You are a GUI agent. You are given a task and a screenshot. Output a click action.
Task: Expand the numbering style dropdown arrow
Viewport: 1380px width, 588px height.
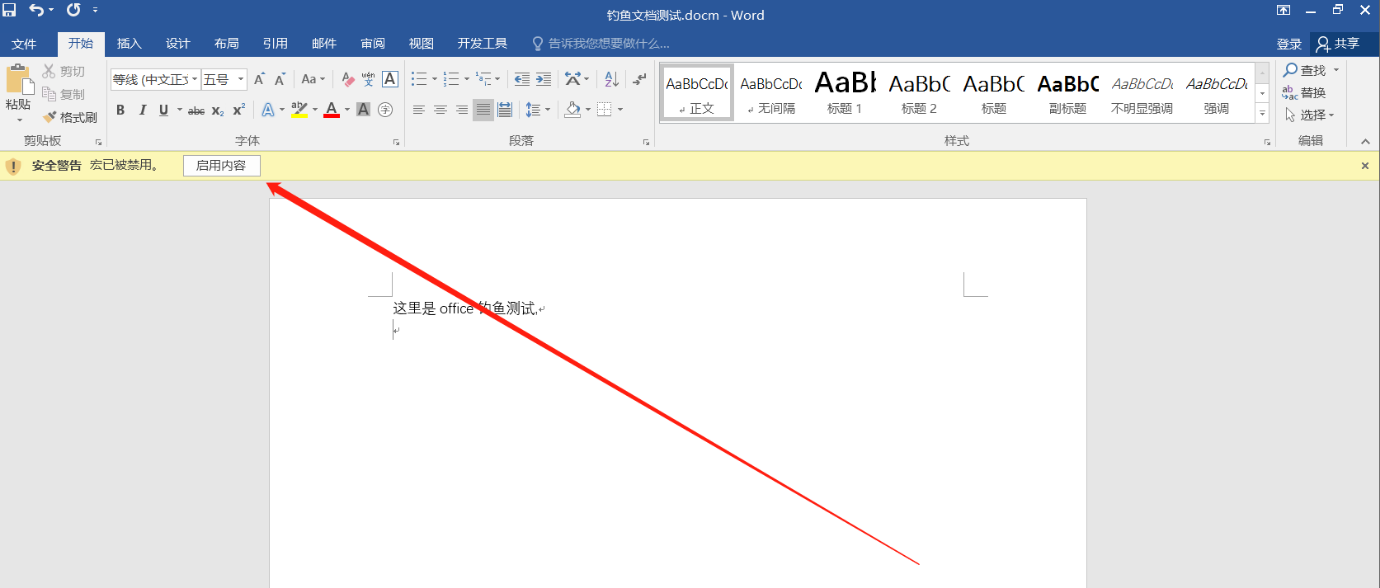467,79
